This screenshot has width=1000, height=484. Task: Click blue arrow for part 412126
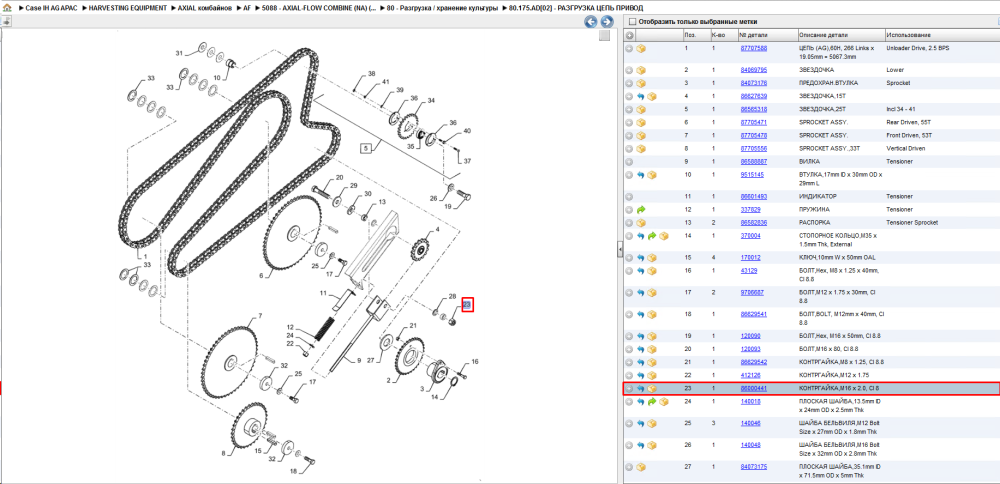[x=641, y=375]
